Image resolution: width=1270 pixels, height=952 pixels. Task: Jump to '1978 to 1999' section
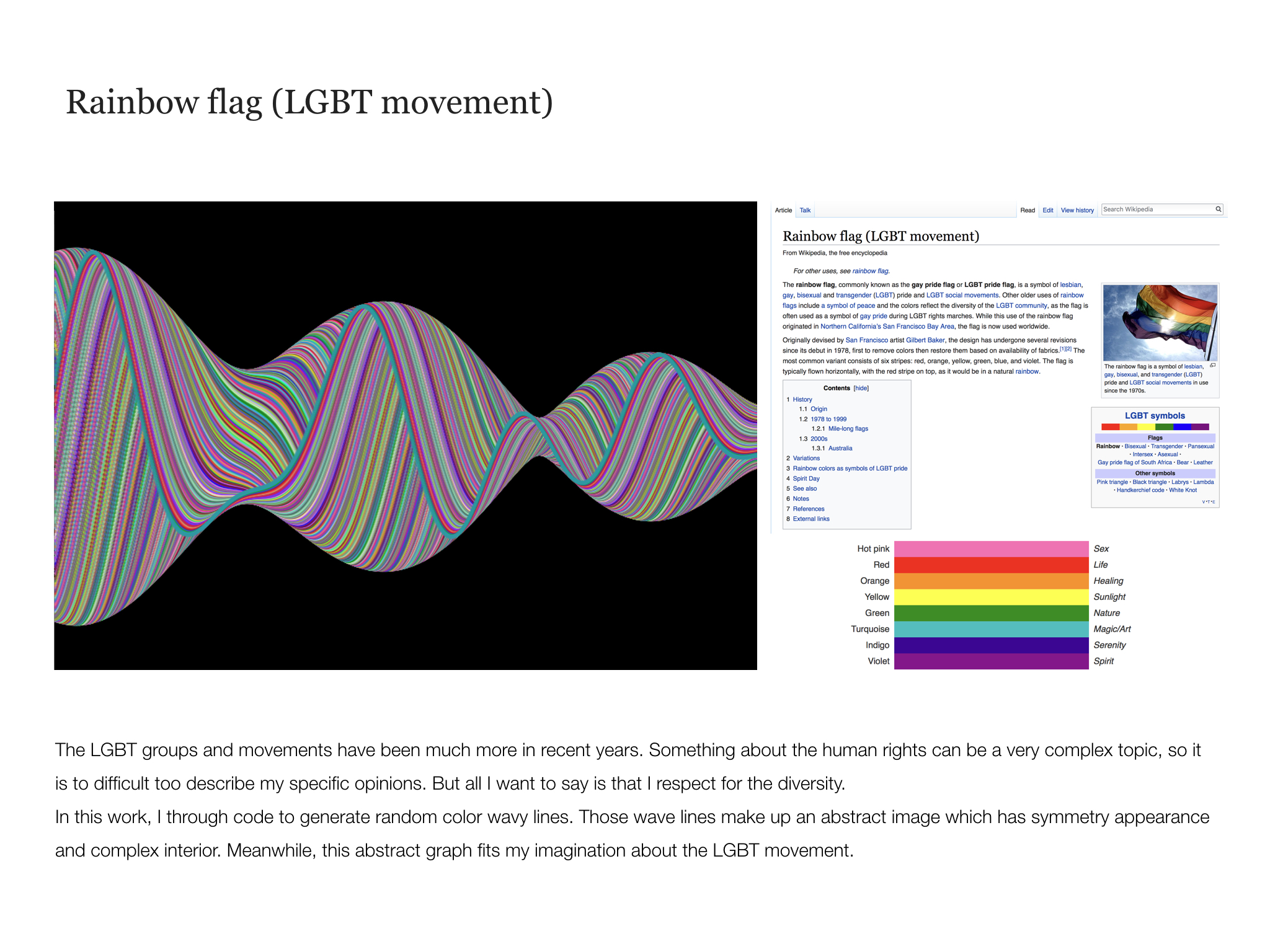828,419
